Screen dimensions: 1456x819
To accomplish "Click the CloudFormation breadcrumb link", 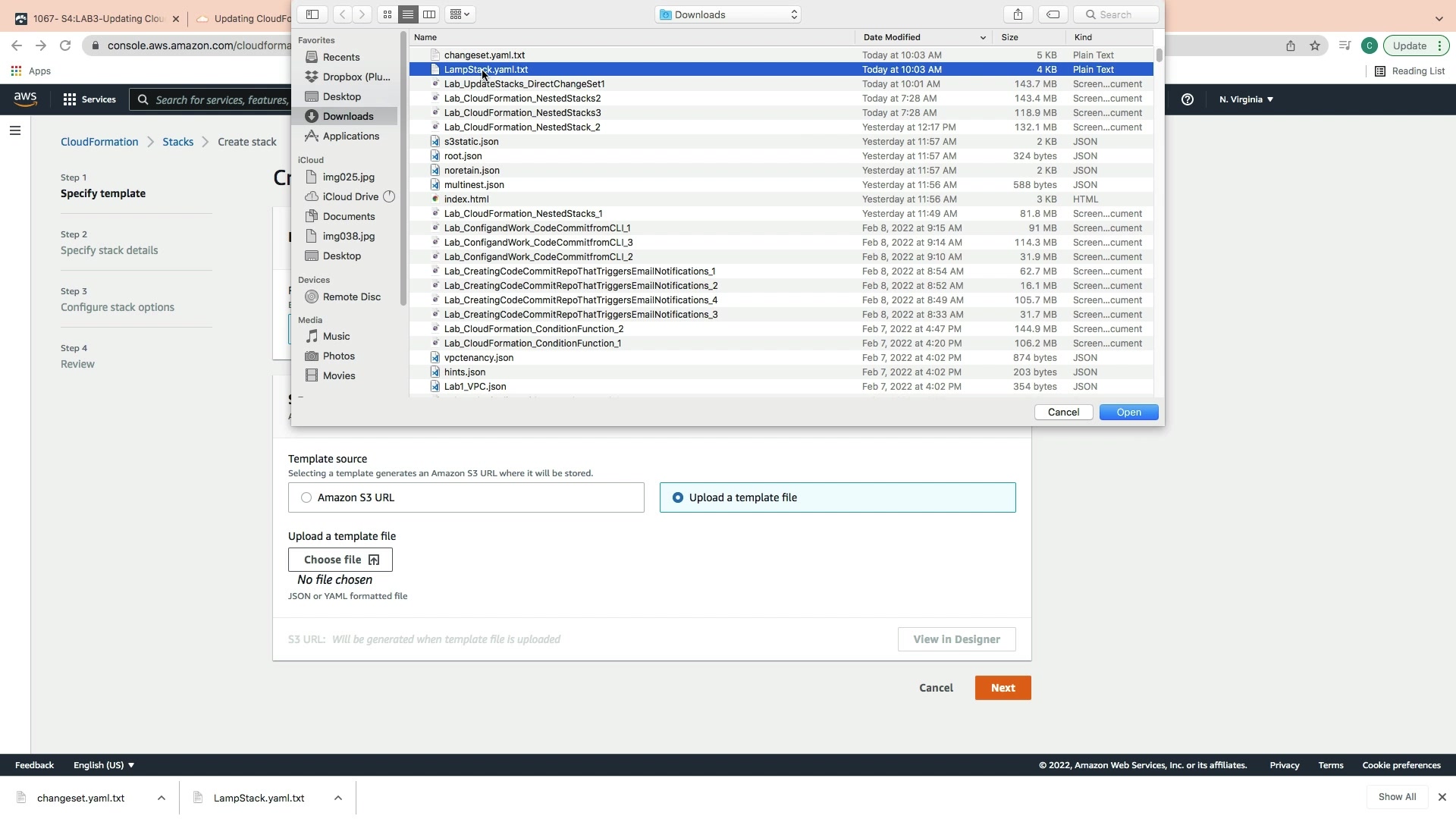I will (99, 142).
